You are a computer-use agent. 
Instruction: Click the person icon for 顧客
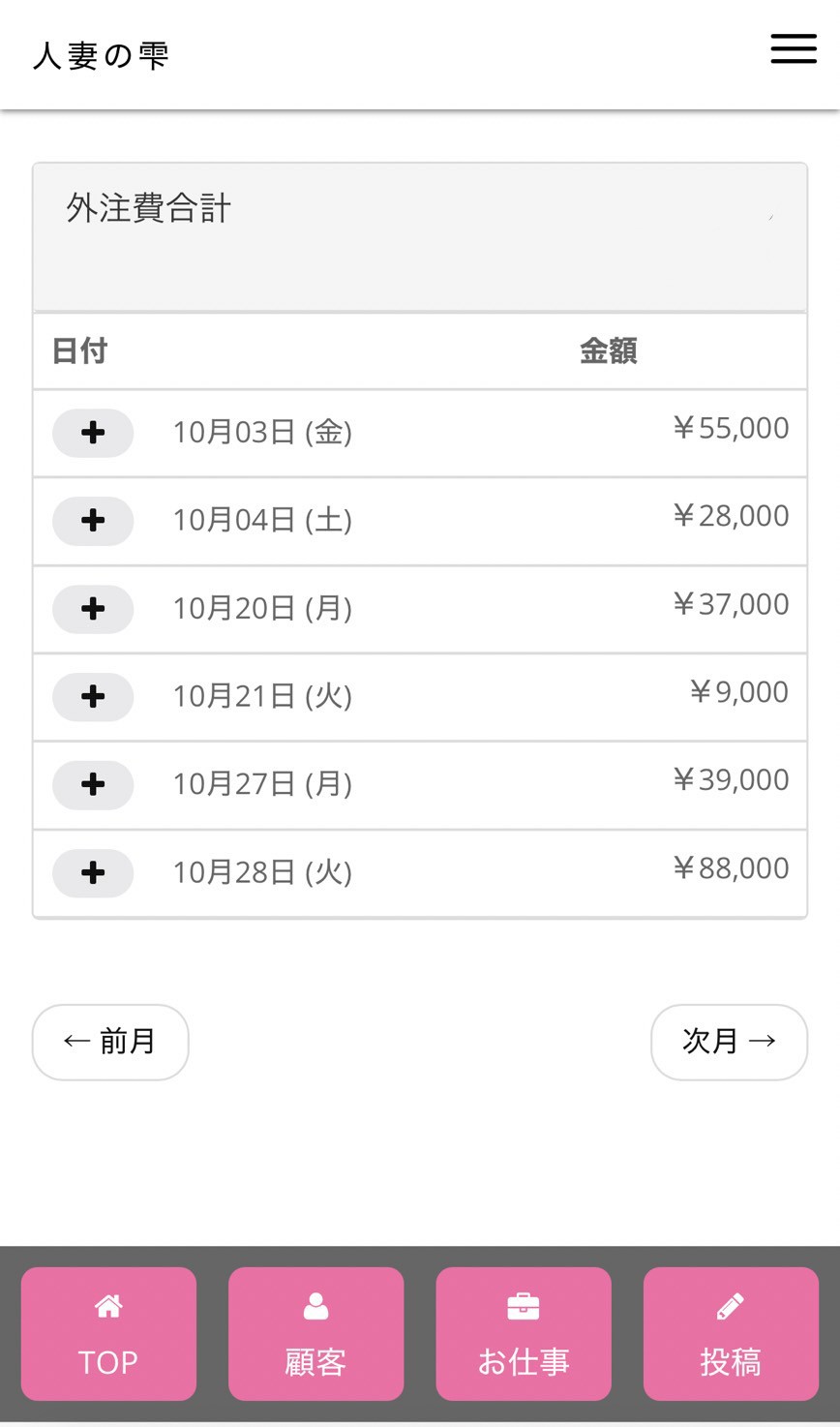315,1306
